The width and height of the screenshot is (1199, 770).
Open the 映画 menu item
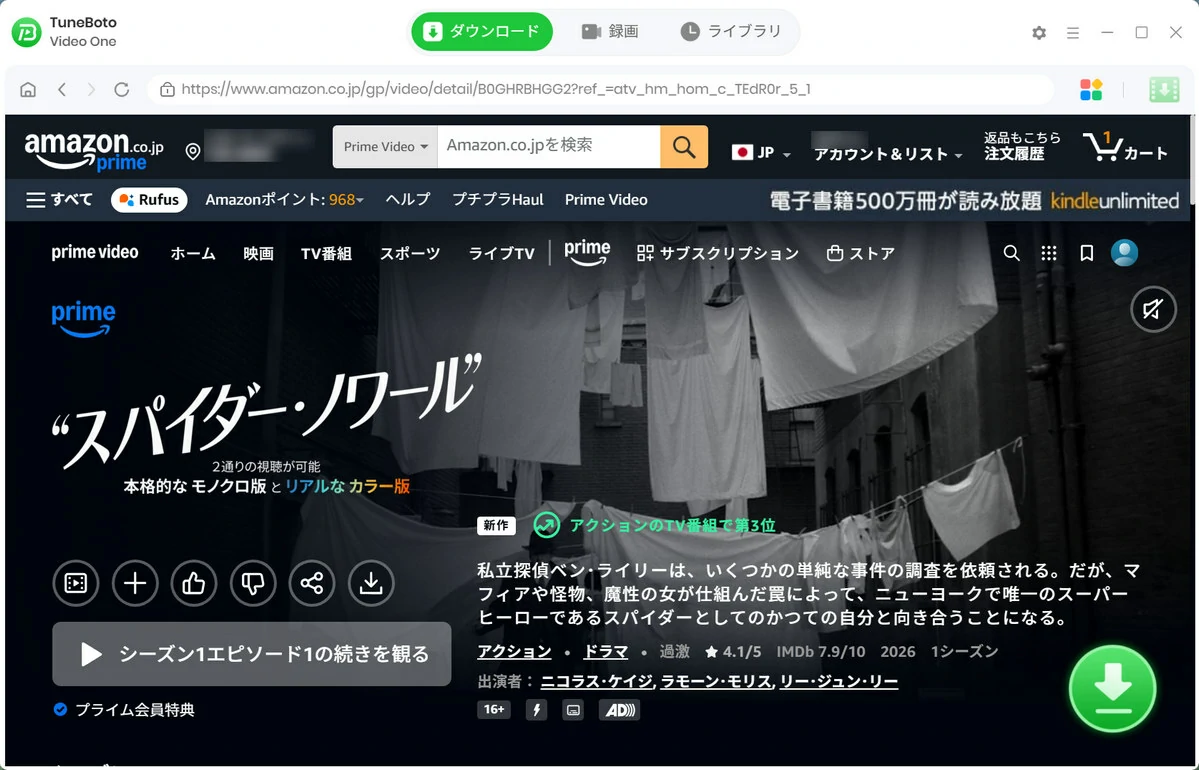click(258, 254)
